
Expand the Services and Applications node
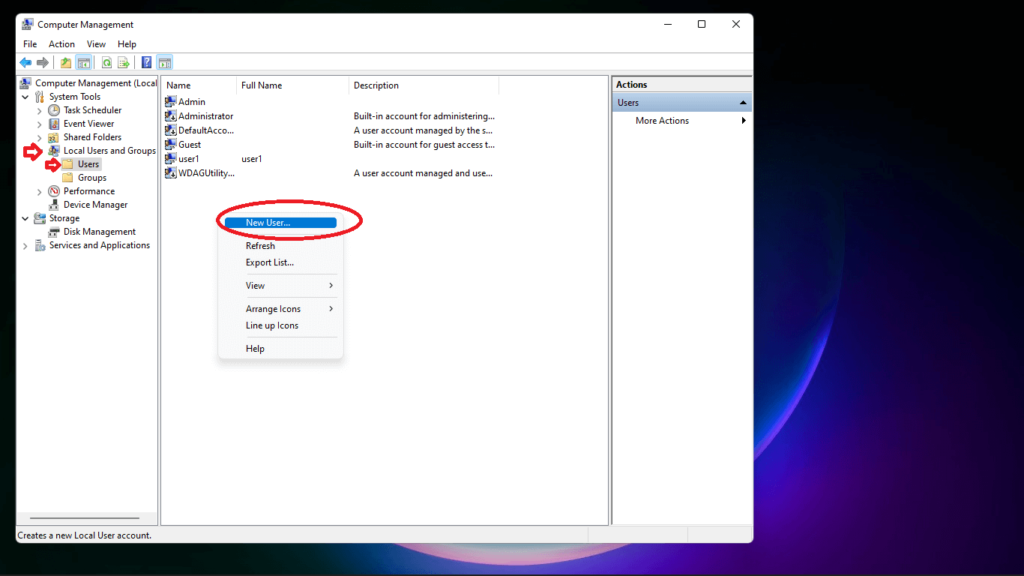click(x=25, y=246)
